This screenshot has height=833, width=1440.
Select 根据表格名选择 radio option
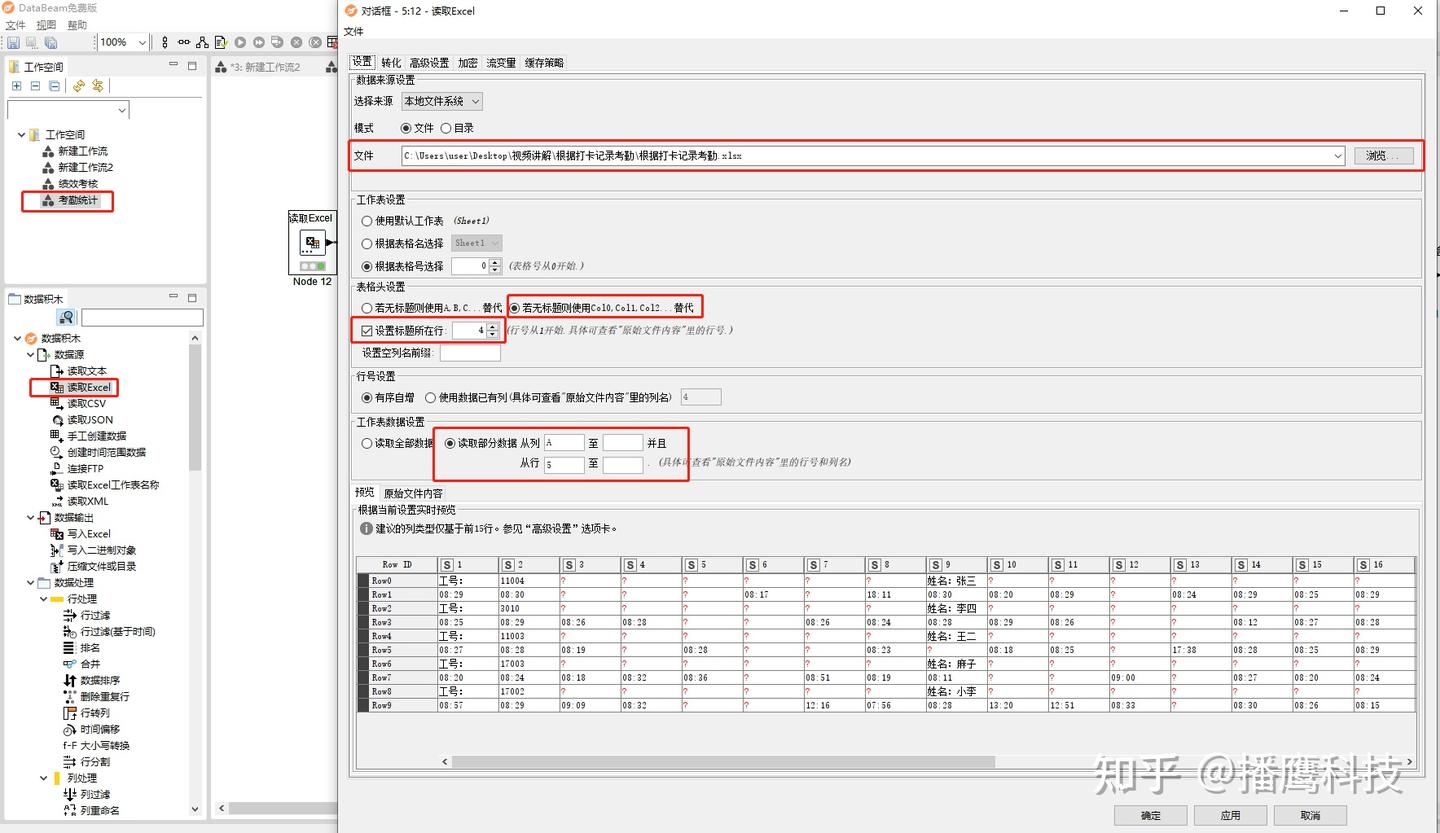pyautogui.click(x=367, y=243)
